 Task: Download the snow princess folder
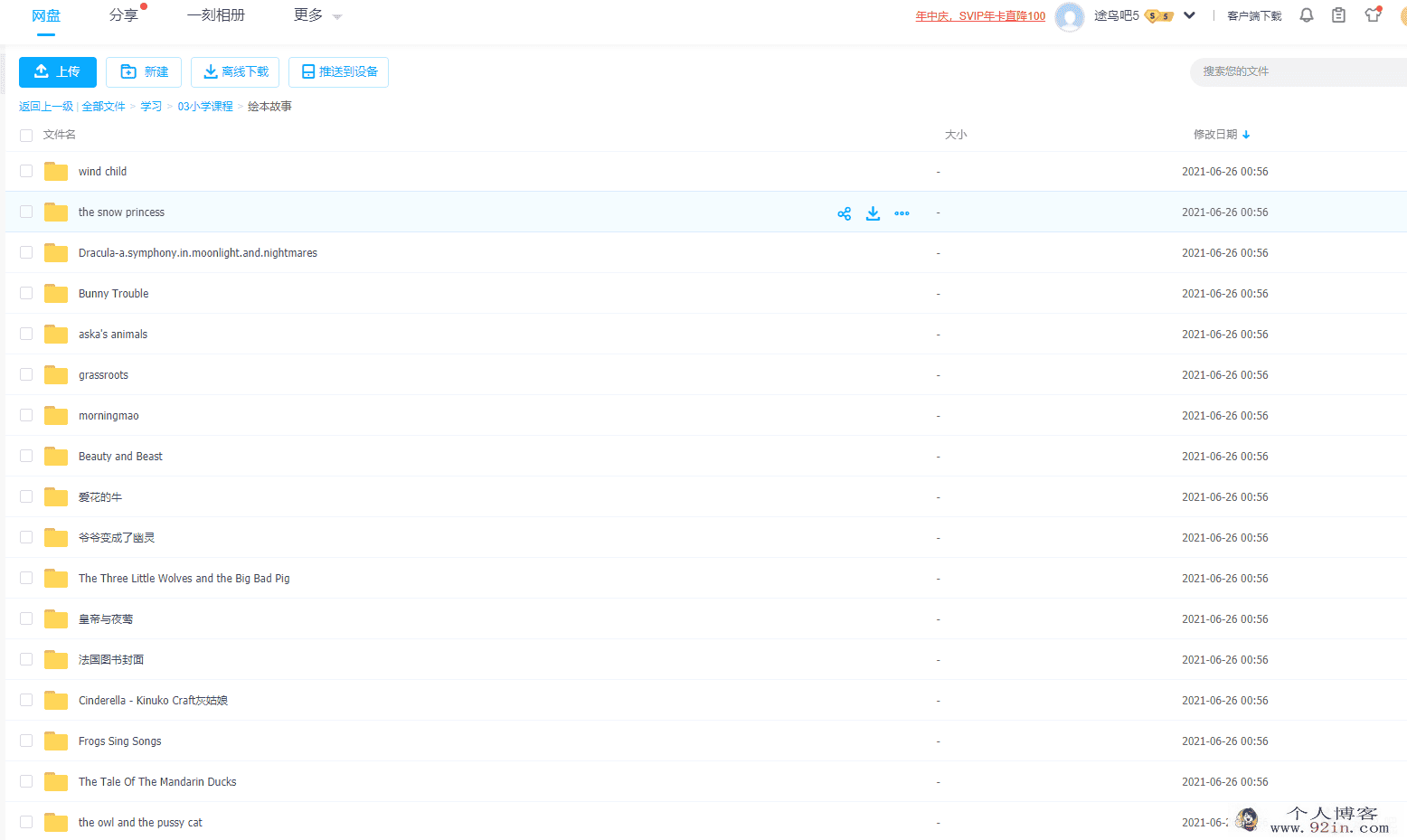873,213
